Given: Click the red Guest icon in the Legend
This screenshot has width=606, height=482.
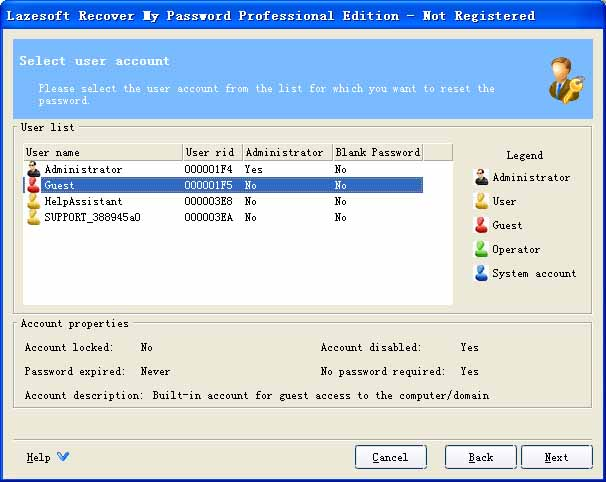Looking at the screenshot, I should (481, 225).
